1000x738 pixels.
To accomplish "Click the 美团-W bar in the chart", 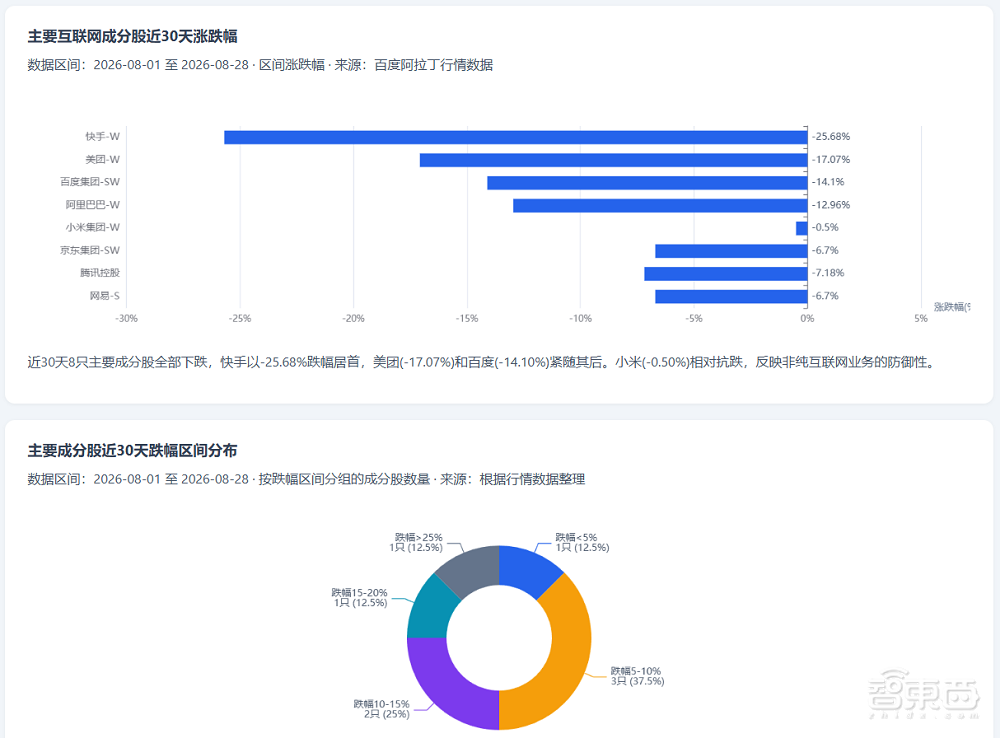I will (614, 160).
